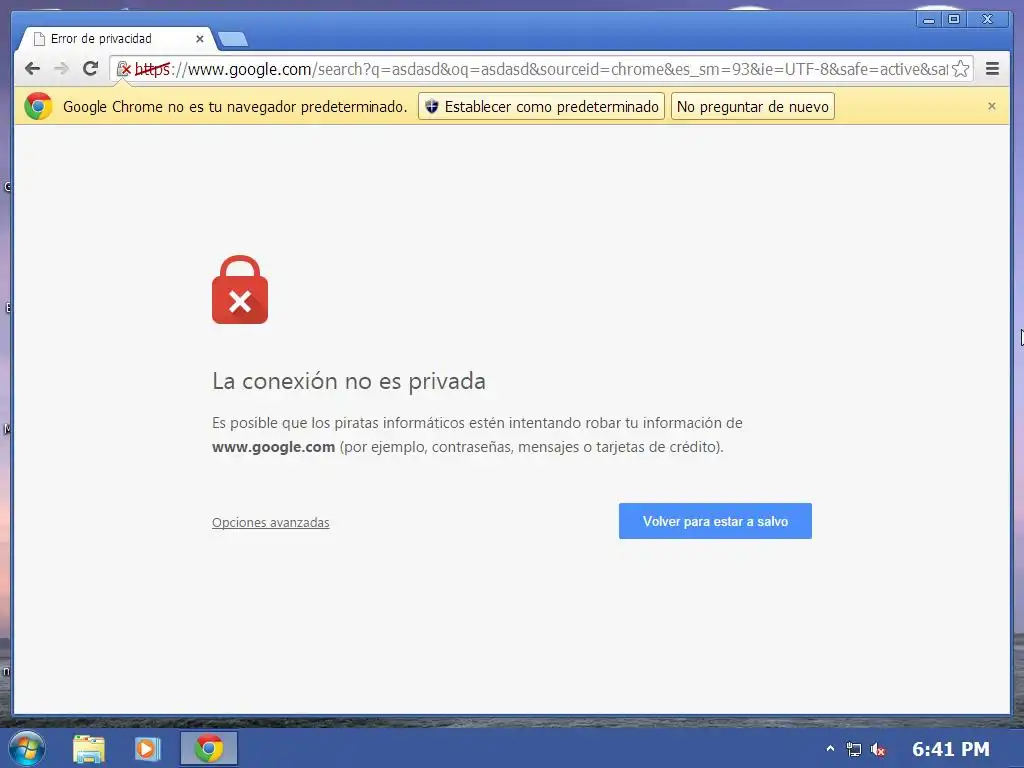Click the infobar text about default browser
This screenshot has height=768, width=1024.
235,106
